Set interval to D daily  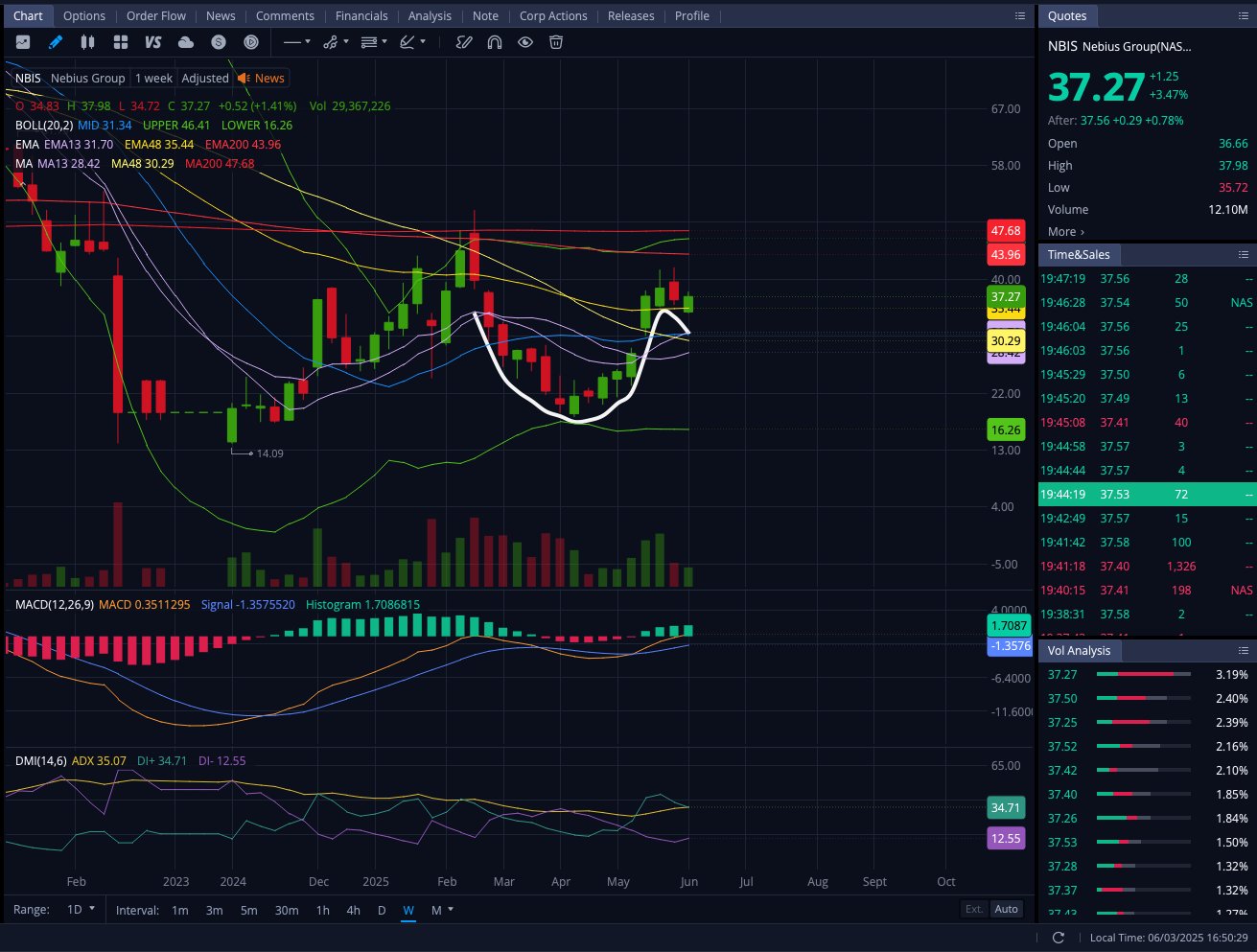[382, 910]
